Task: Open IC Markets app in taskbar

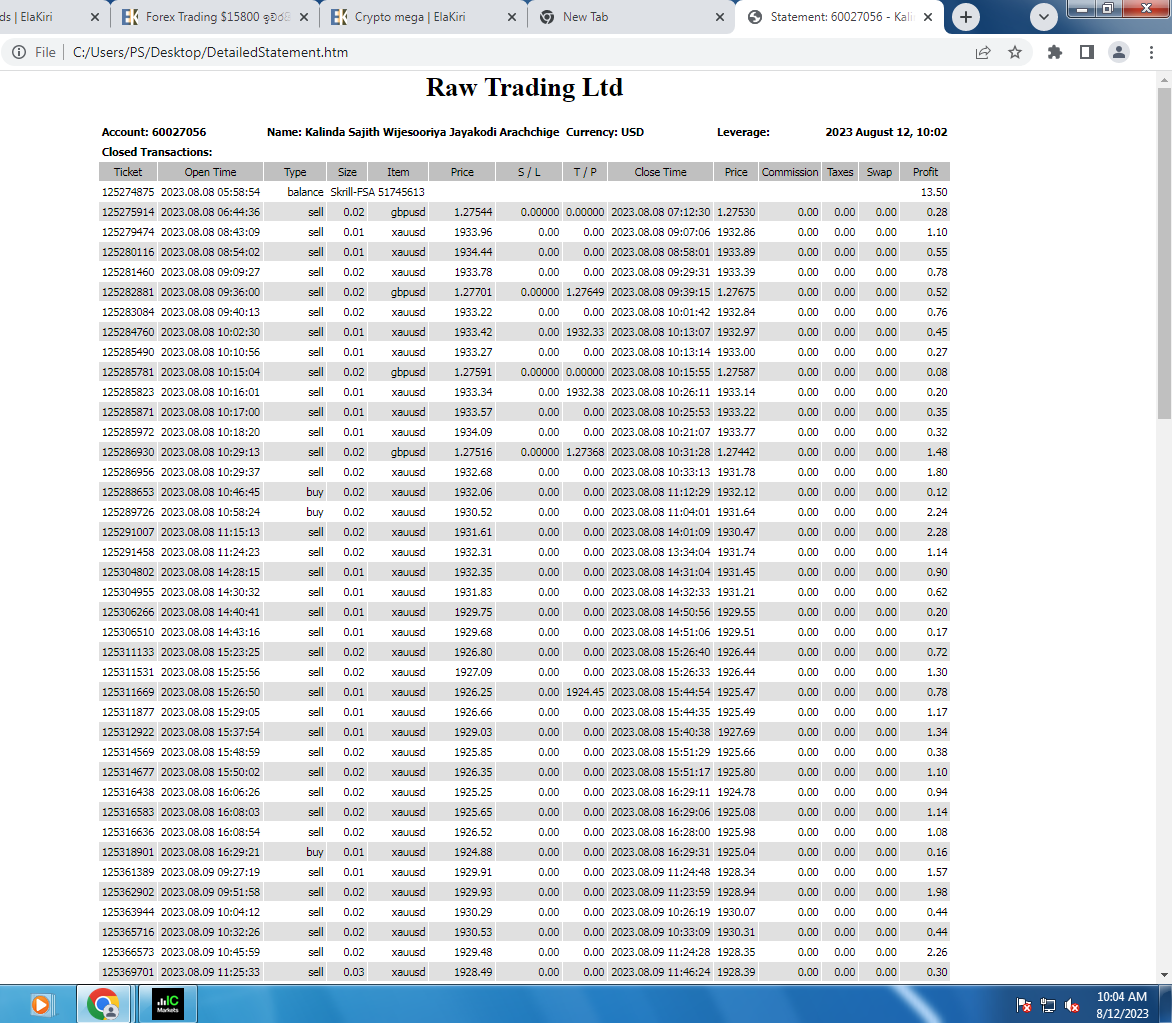Action: pos(168,1004)
